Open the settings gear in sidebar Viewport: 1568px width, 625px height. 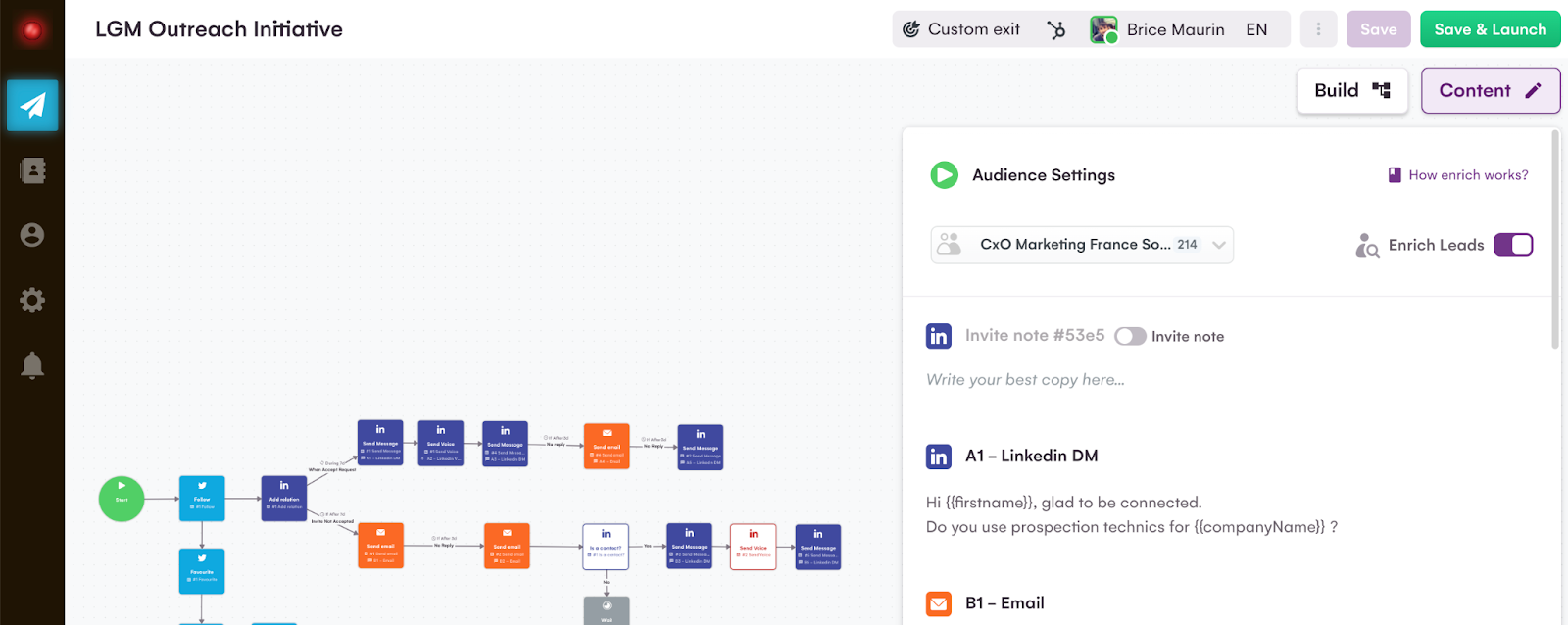(x=32, y=300)
